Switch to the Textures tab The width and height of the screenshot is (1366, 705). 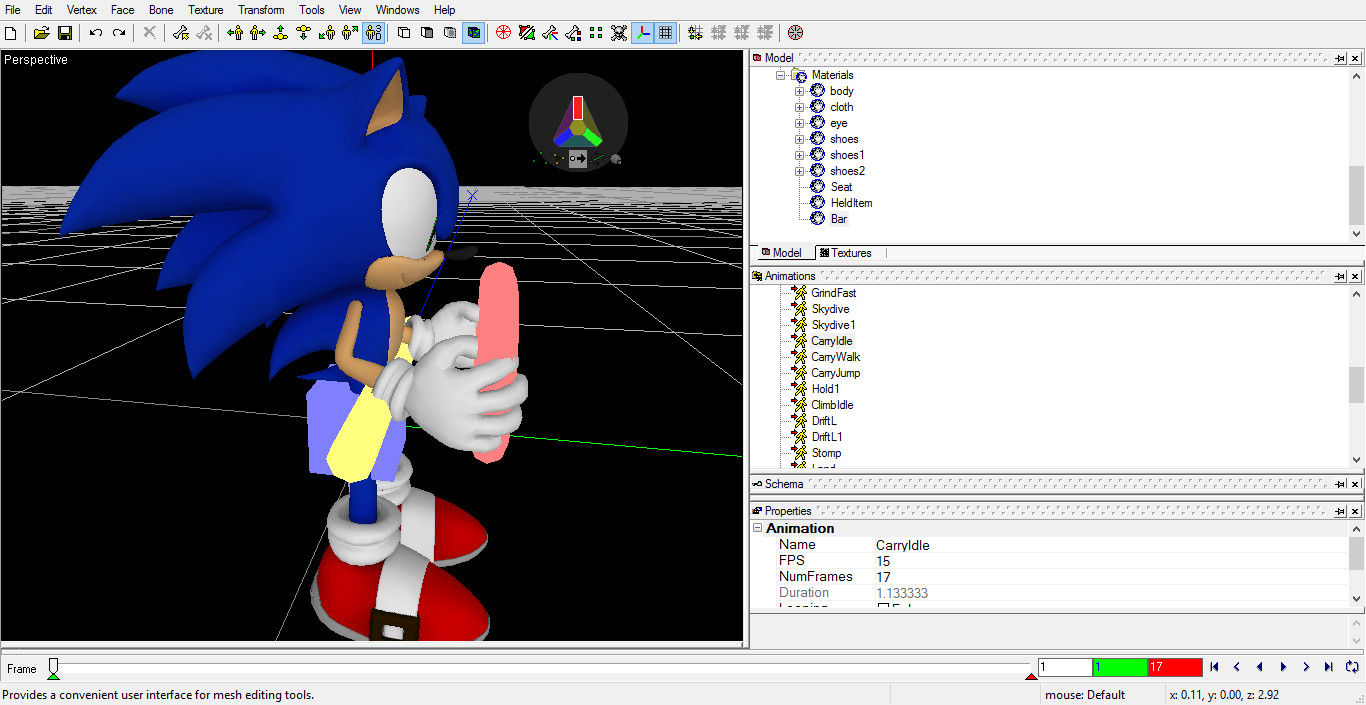[x=846, y=252]
